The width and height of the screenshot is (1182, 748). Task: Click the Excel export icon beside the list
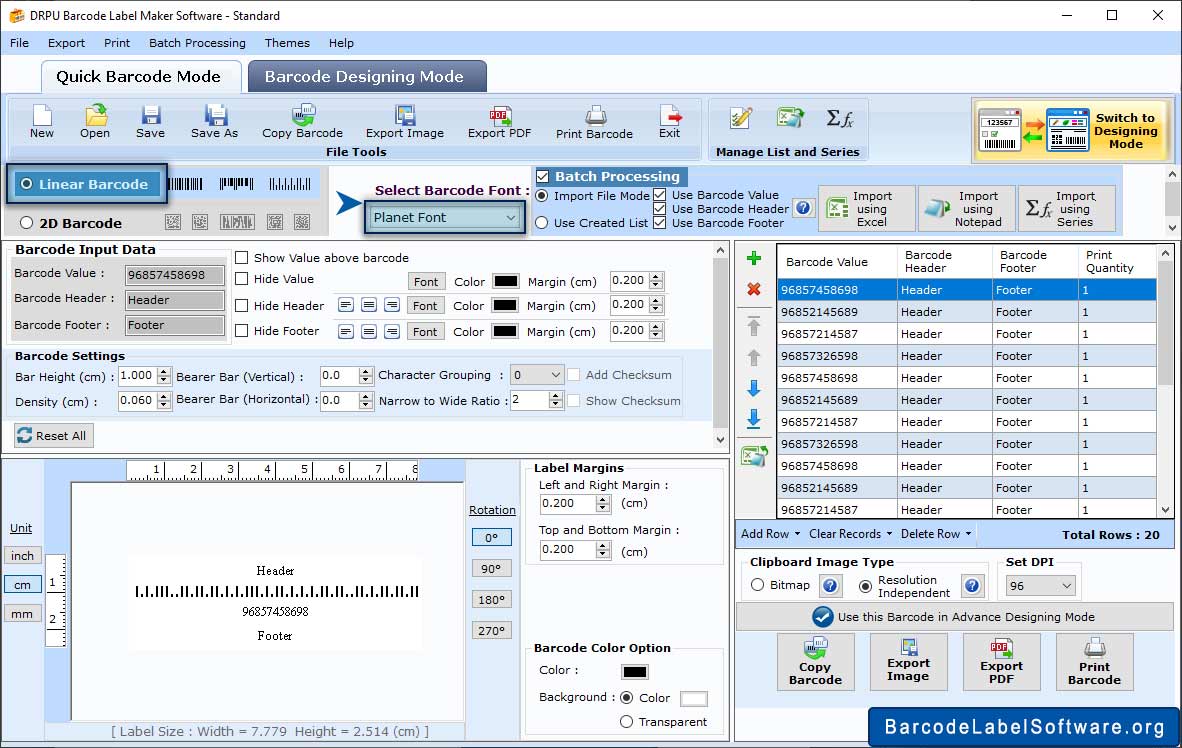[x=753, y=456]
